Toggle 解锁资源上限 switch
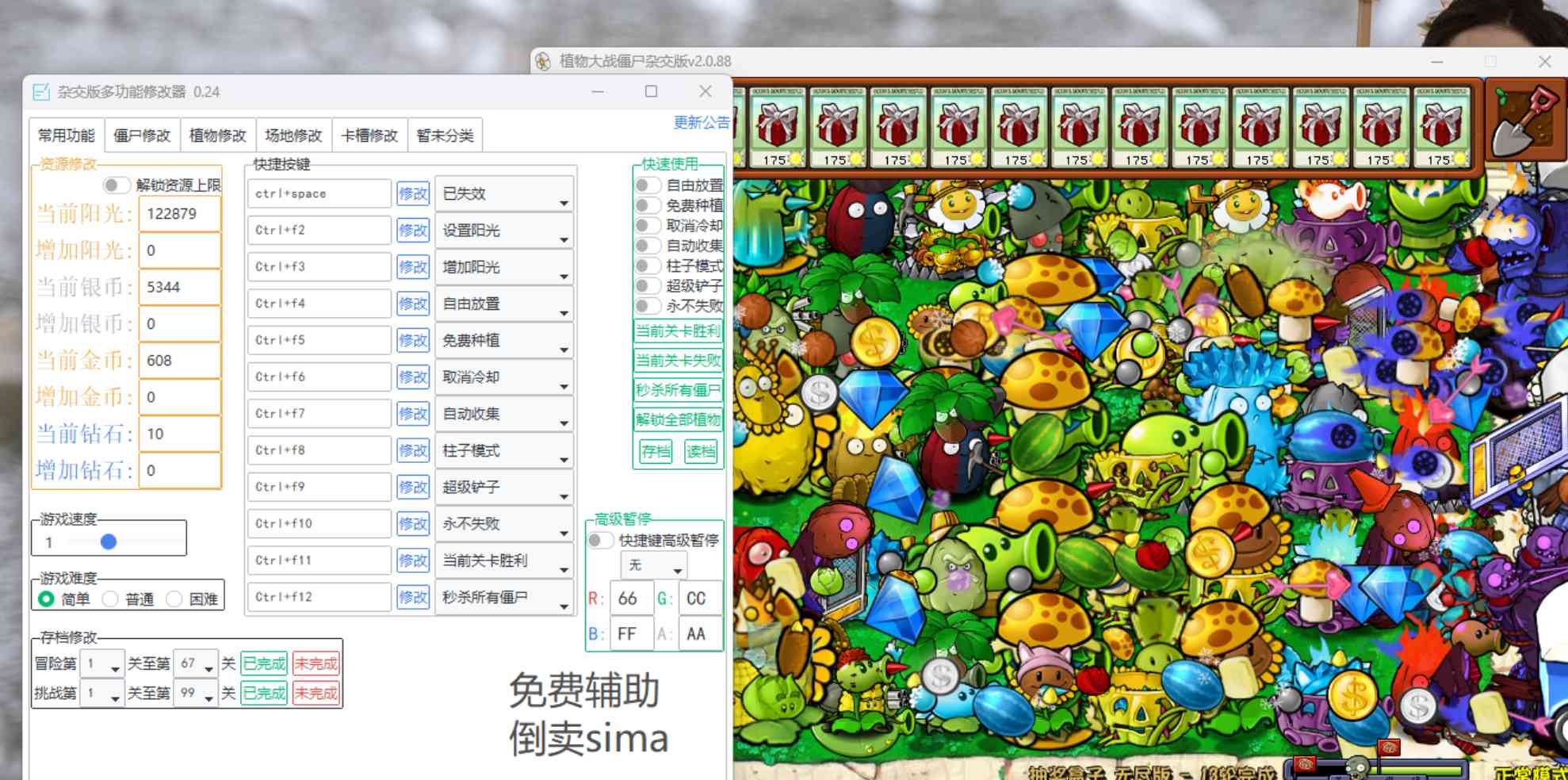Viewport: 1568px width, 780px height. [116, 185]
